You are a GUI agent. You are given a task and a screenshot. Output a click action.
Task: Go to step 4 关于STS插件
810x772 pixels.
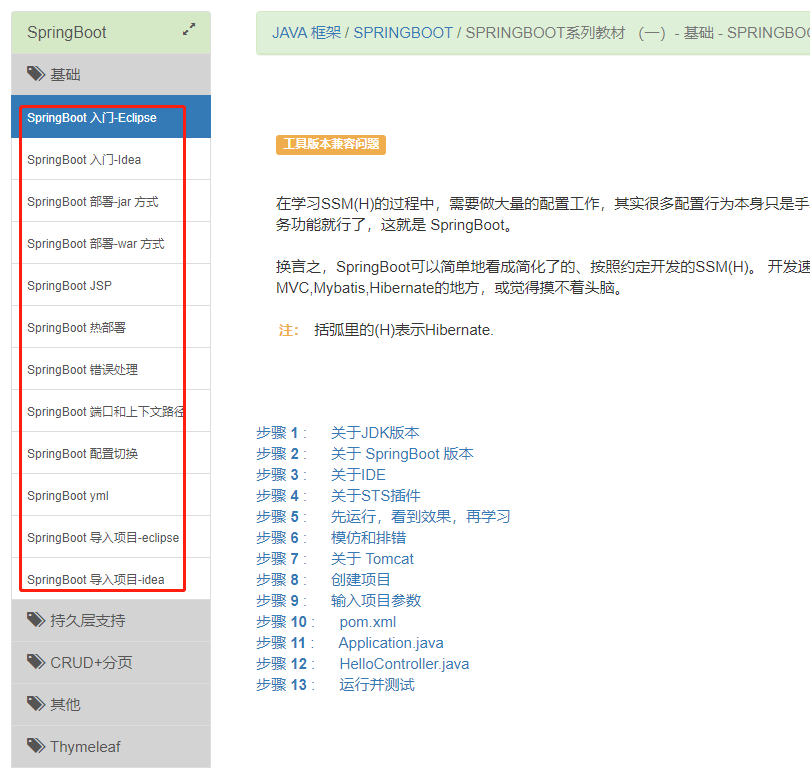(375, 496)
